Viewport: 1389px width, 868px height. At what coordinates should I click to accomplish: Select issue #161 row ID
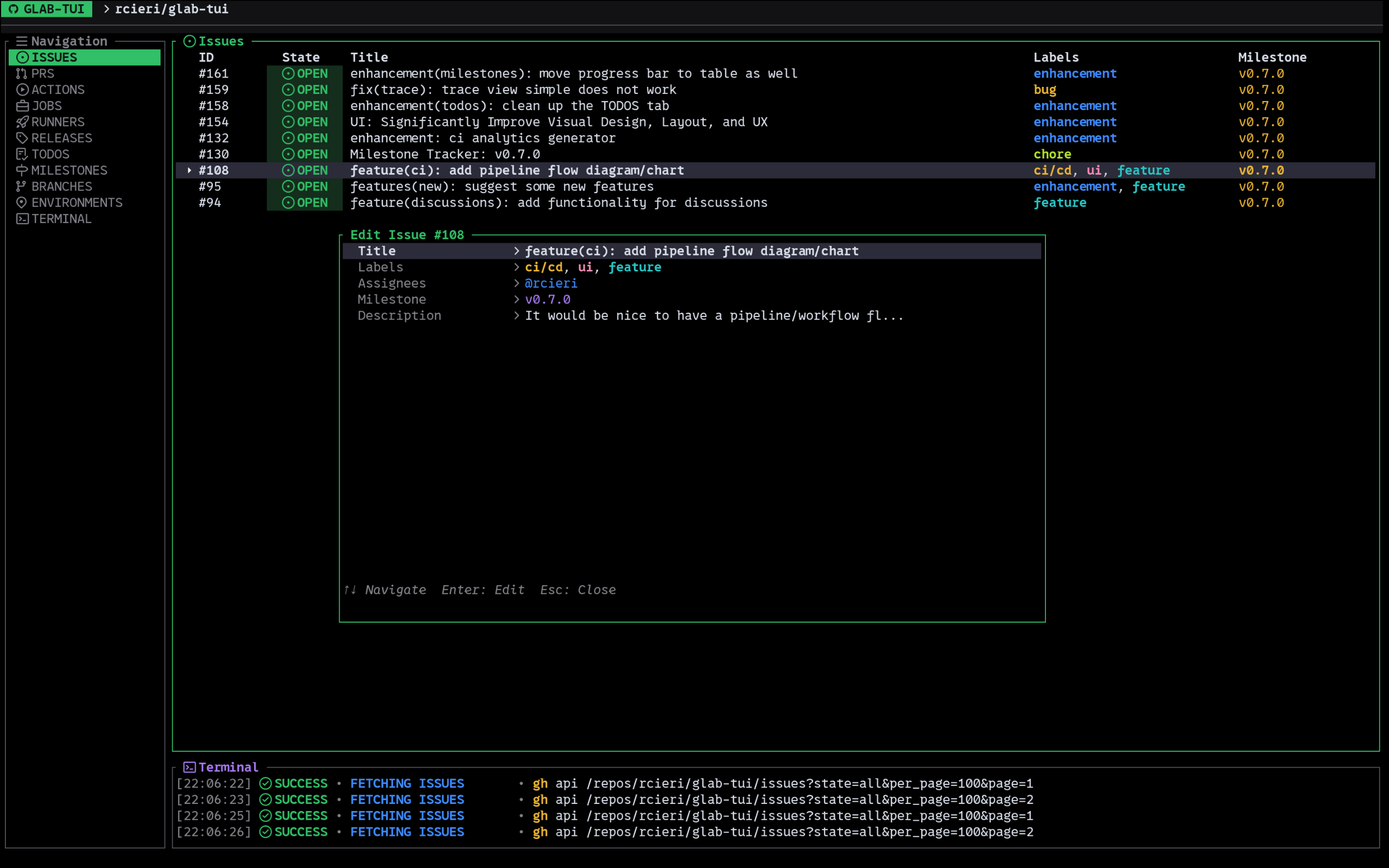213,73
